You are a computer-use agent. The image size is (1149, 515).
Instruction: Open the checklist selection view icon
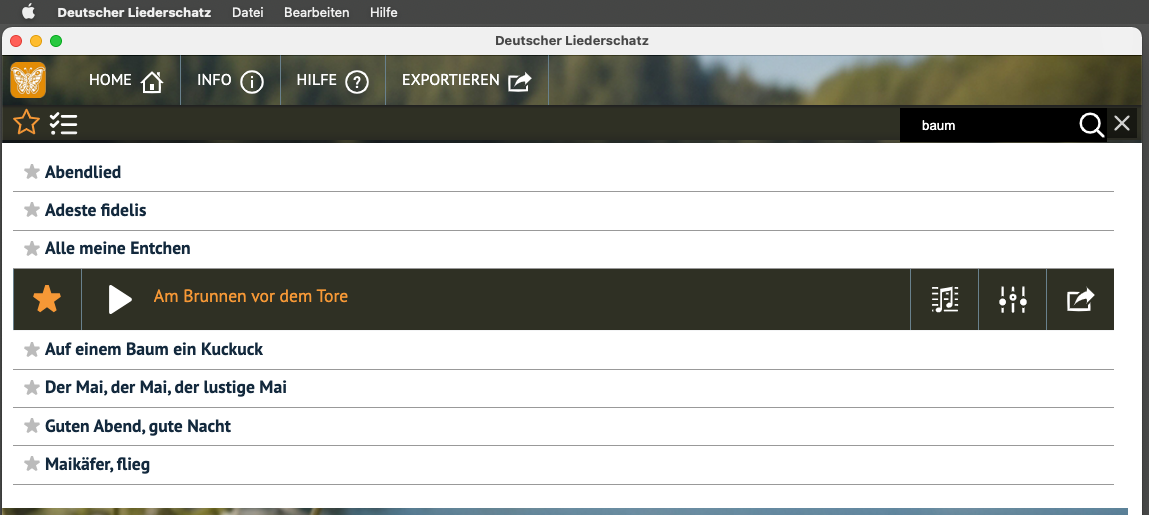pos(64,124)
